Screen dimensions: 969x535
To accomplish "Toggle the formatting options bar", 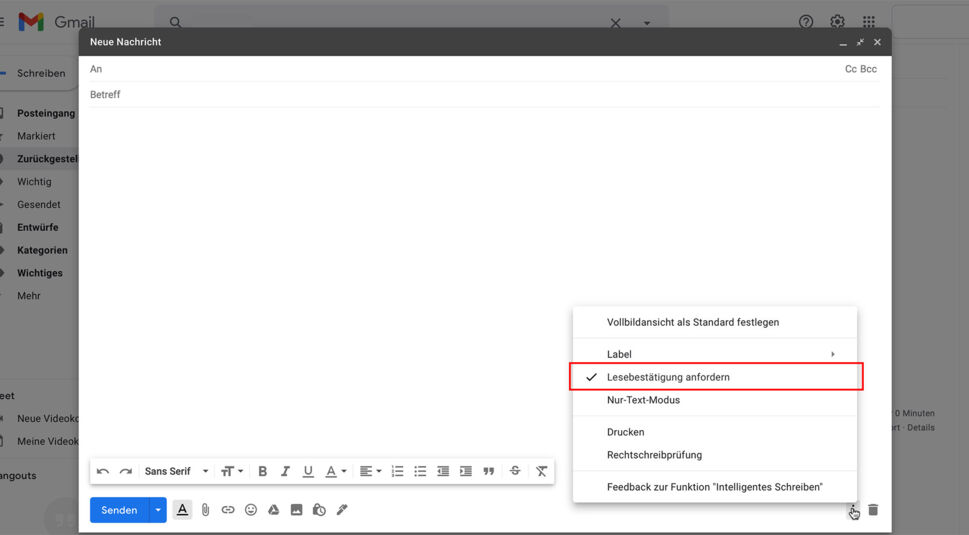I will point(182,510).
